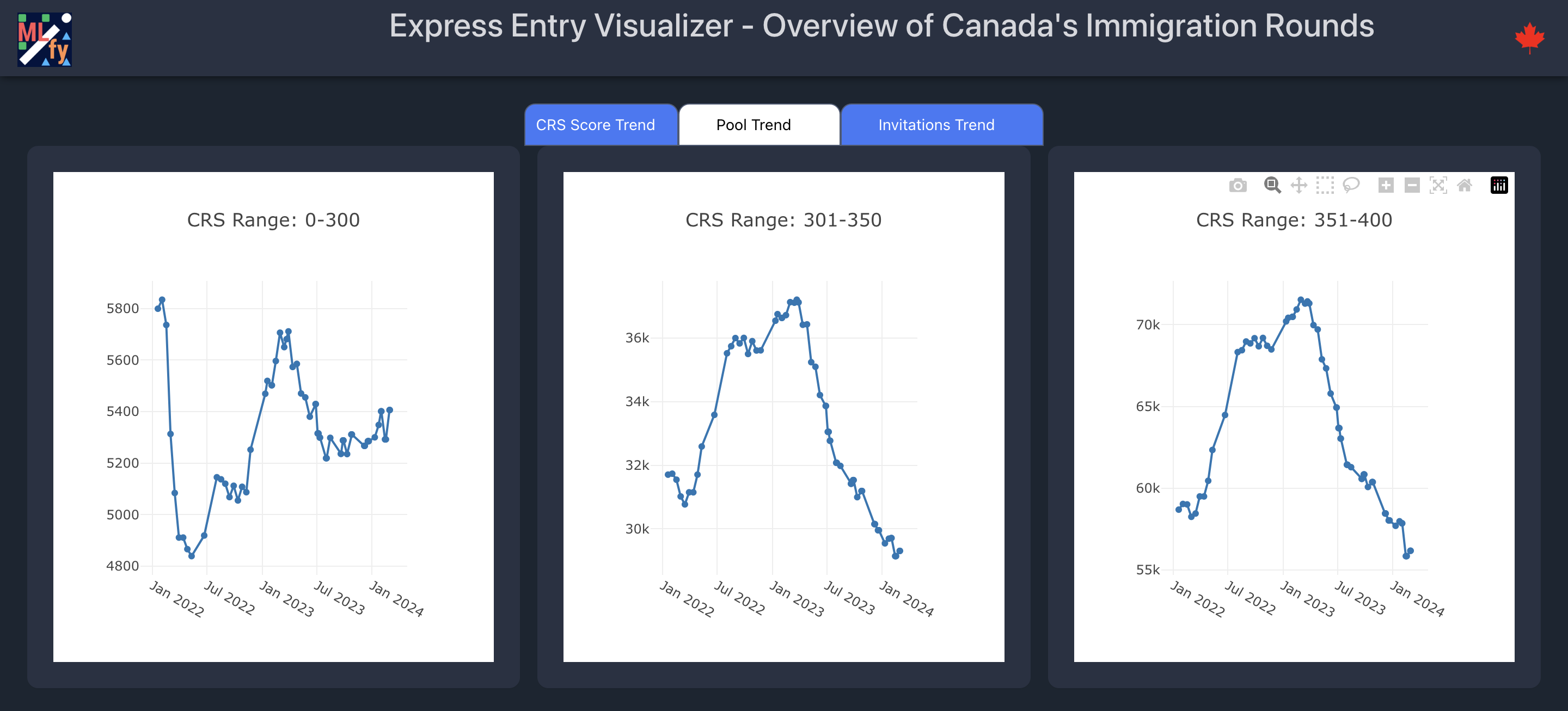Click the Express Entry Visualizer page title
Viewport: 1568px width, 711px height.
tap(881, 26)
